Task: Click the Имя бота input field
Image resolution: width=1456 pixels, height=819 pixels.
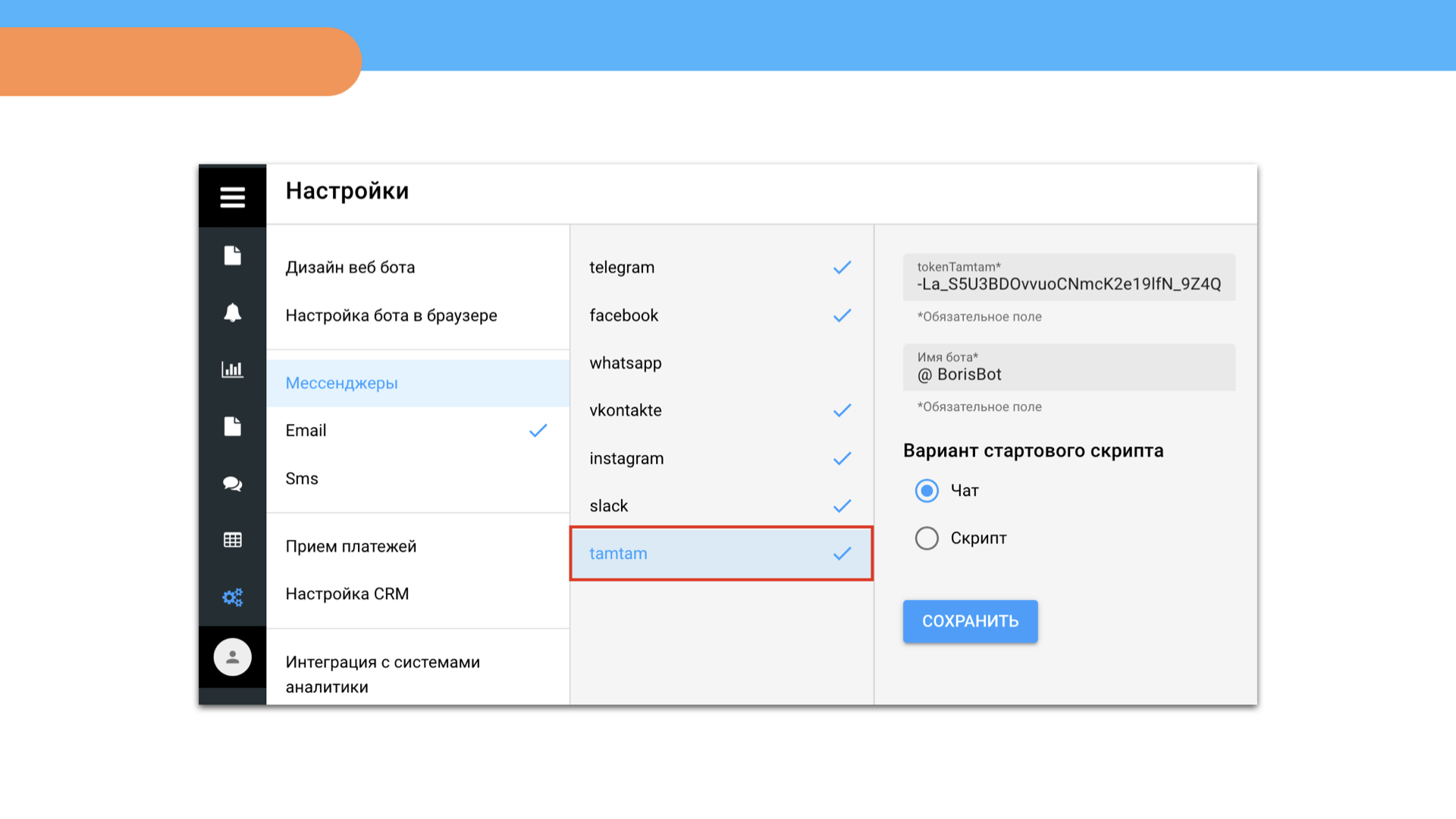Action: (1068, 367)
